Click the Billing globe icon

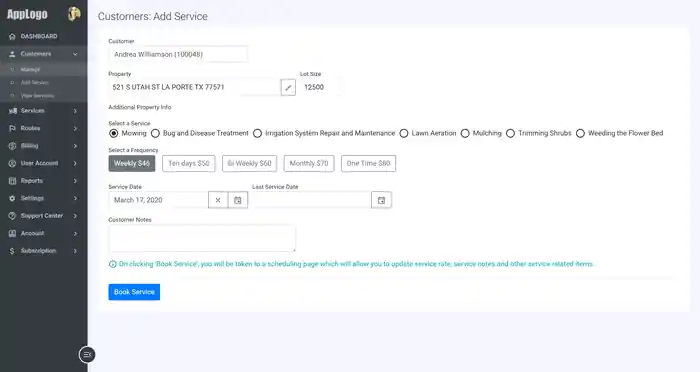(12, 146)
